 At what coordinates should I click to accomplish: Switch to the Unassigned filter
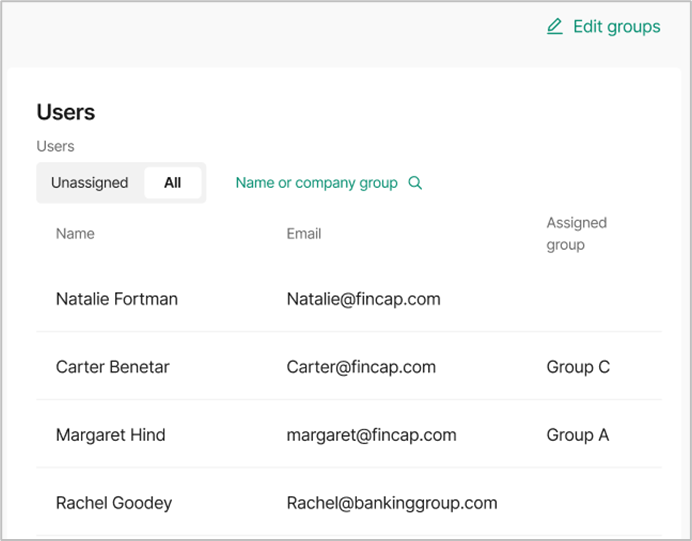90,183
